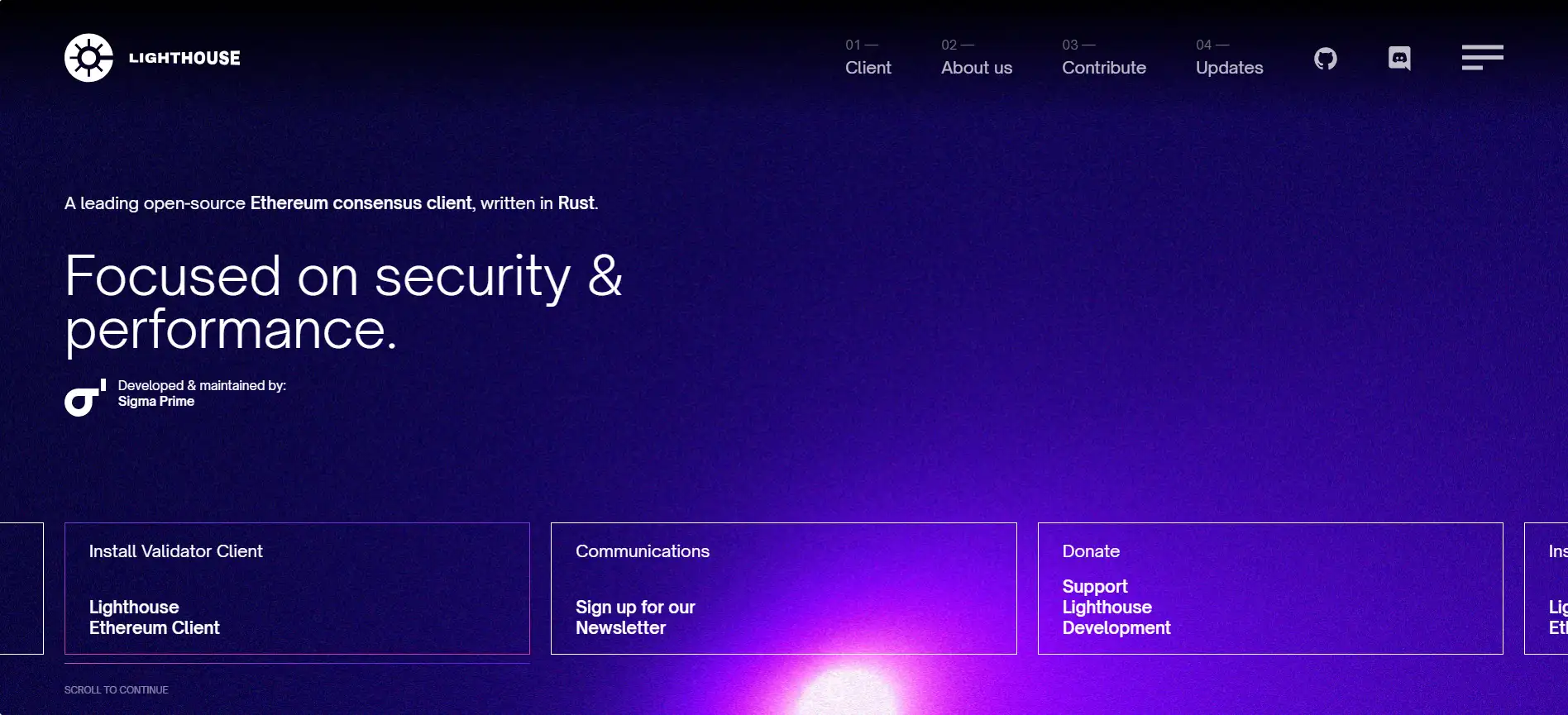Open the Donate card heading
Image resolution: width=1568 pixels, height=715 pixels.
point(1090,551)
